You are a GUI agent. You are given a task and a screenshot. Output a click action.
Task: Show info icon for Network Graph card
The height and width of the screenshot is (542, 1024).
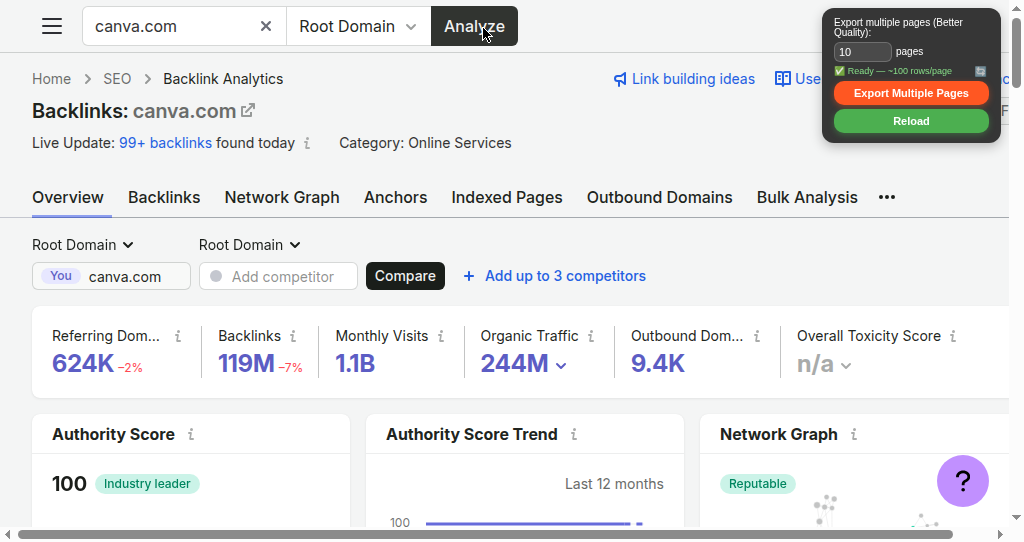(x=854, y=434)
